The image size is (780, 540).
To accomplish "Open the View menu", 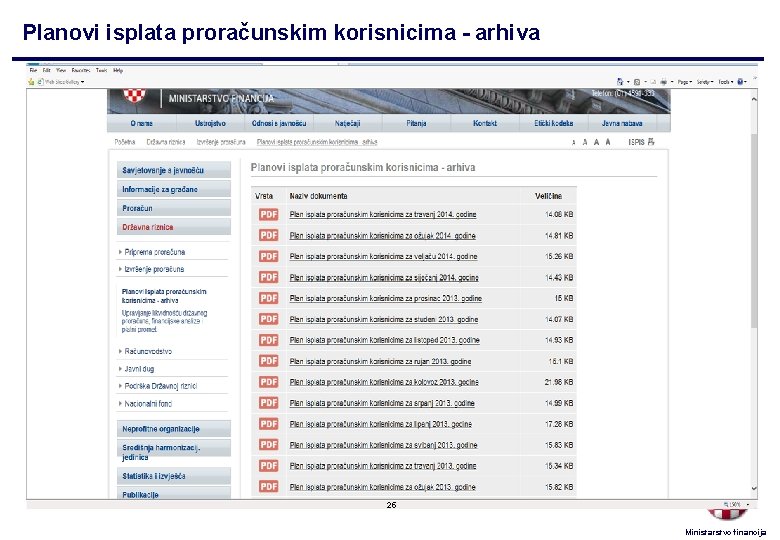I will point(61,71).
